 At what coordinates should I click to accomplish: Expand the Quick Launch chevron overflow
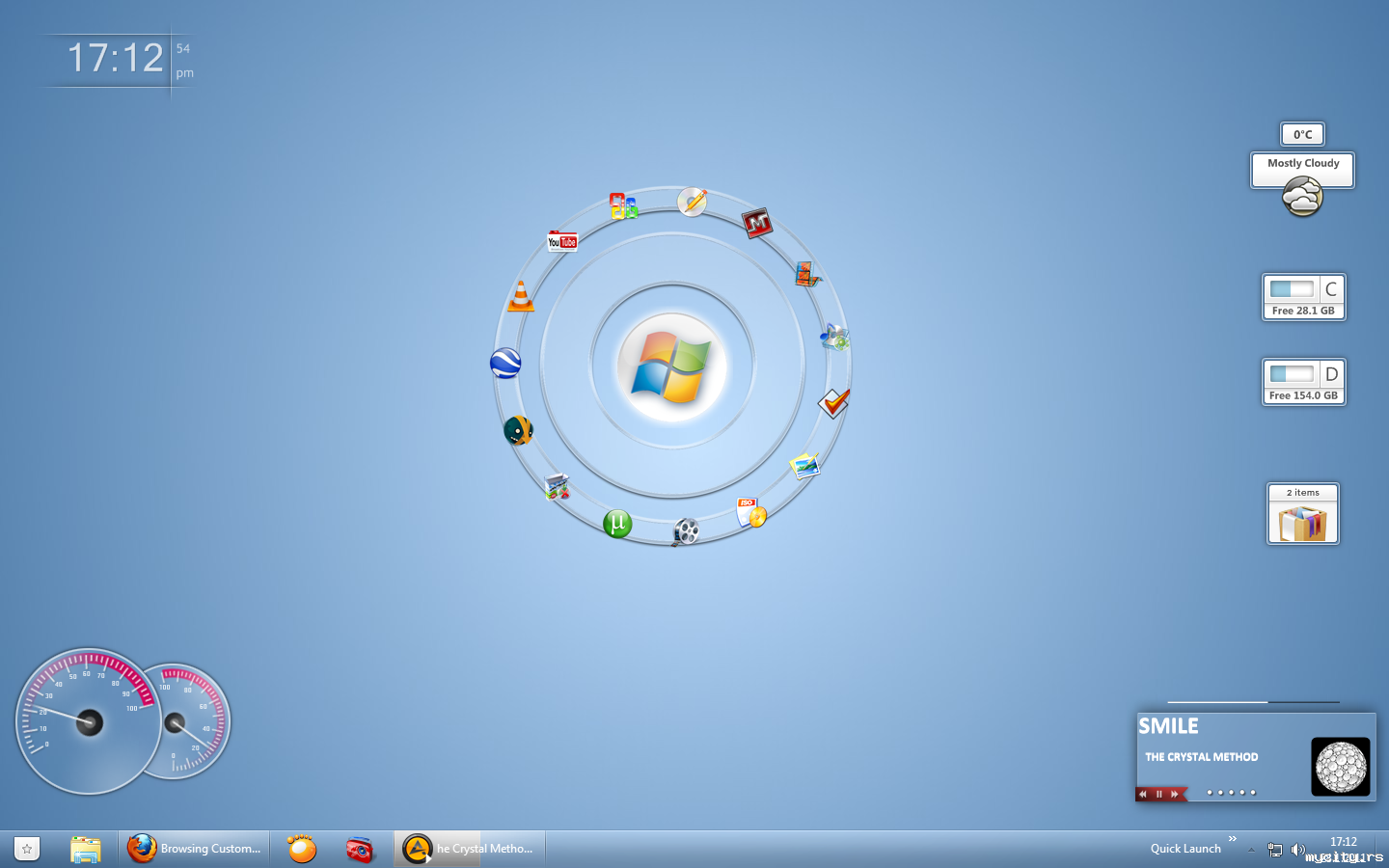click(1233, 839)
